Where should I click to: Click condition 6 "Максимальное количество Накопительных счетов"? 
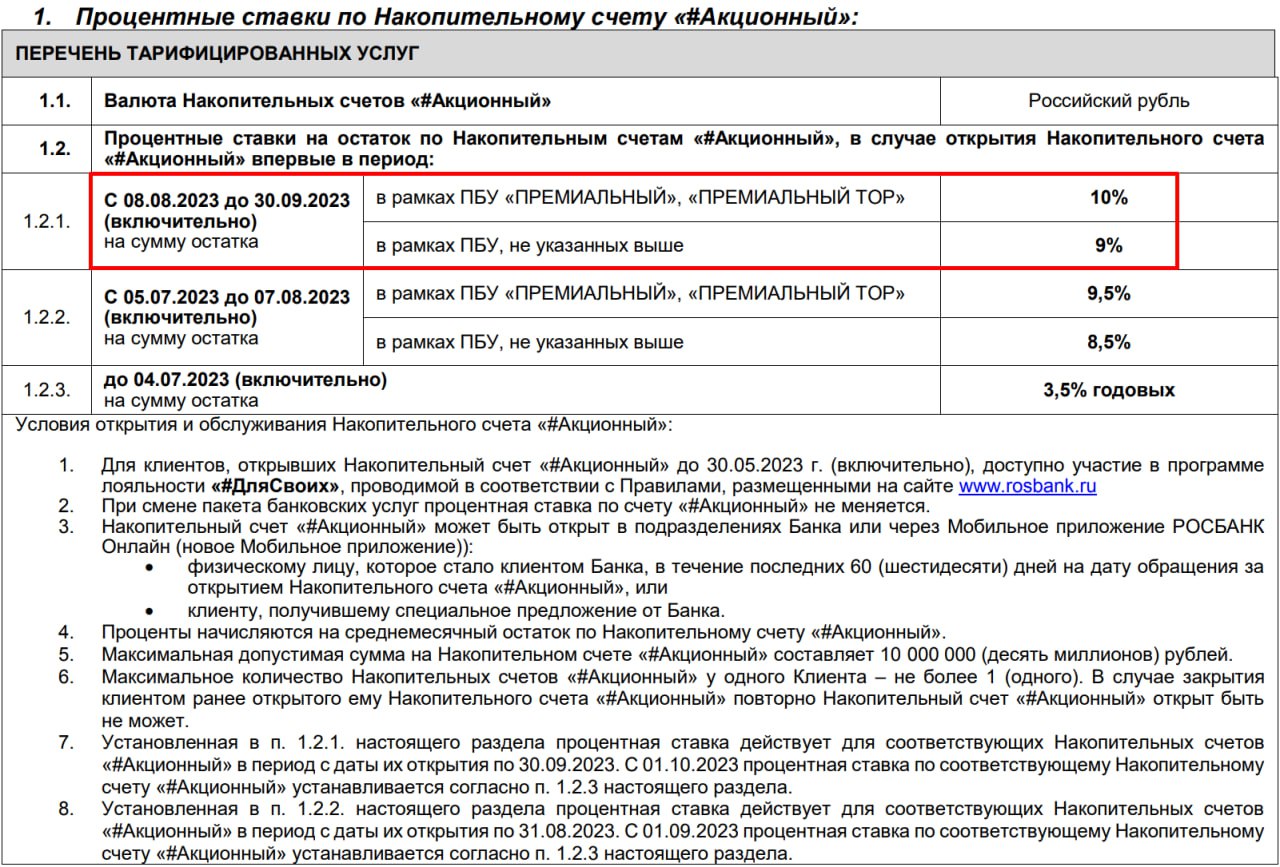[682, 698]
